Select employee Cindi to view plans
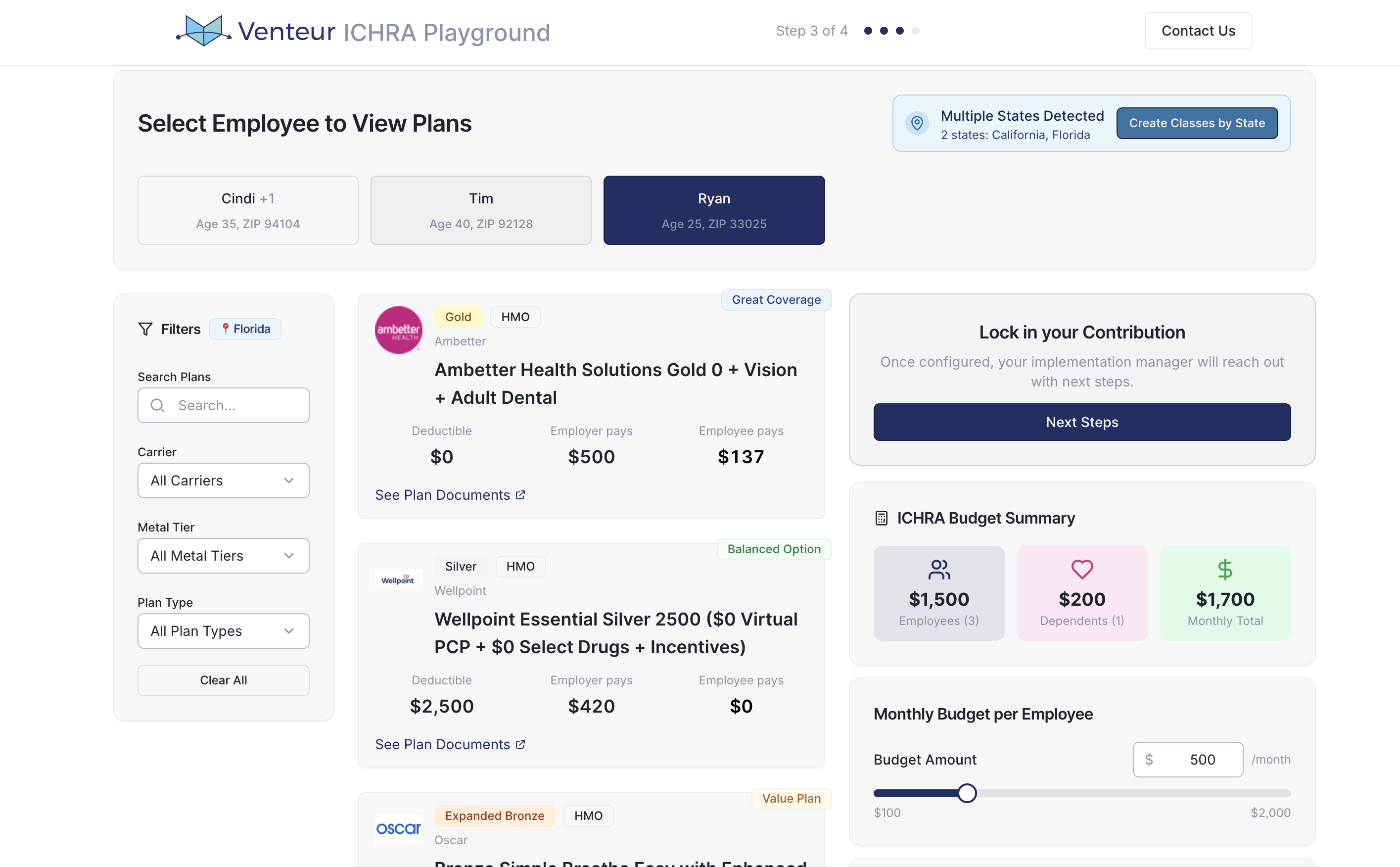The height and width of the screenshot is (867, 1400). coord(247,210)
